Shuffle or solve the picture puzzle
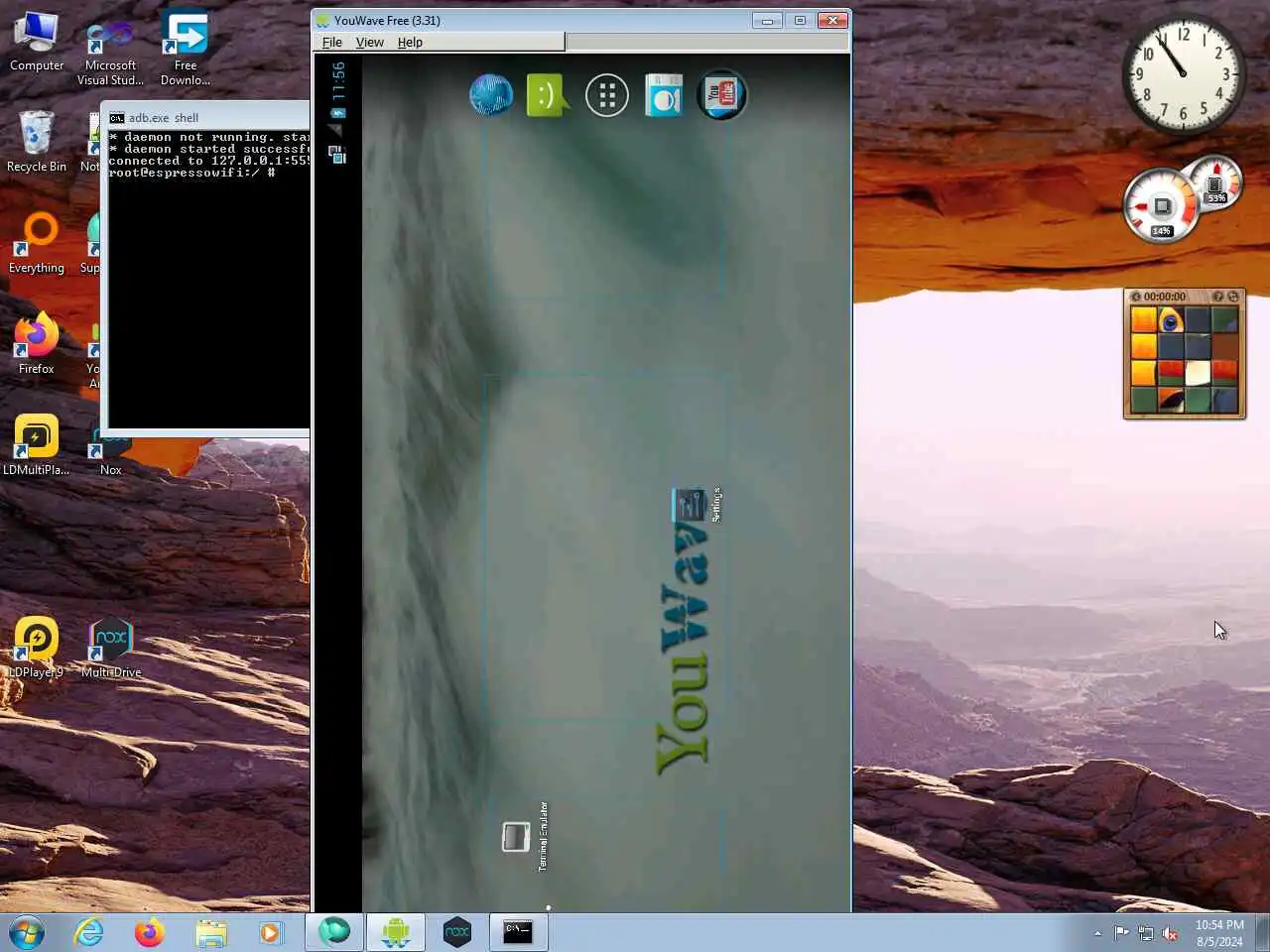This screenshot has width=1270, height=952. coord(1233,297)
